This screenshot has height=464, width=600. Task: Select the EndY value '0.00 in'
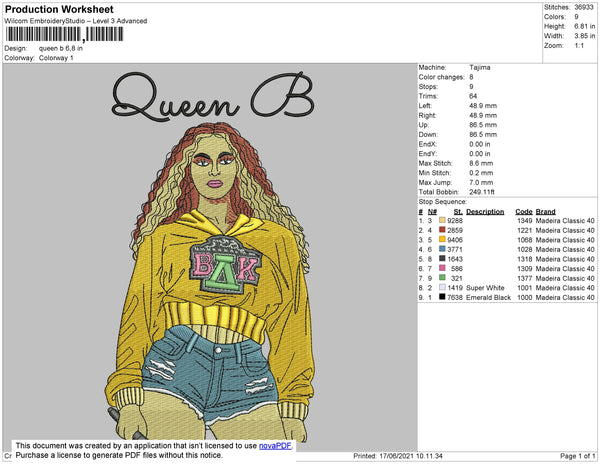pos(480,154)
